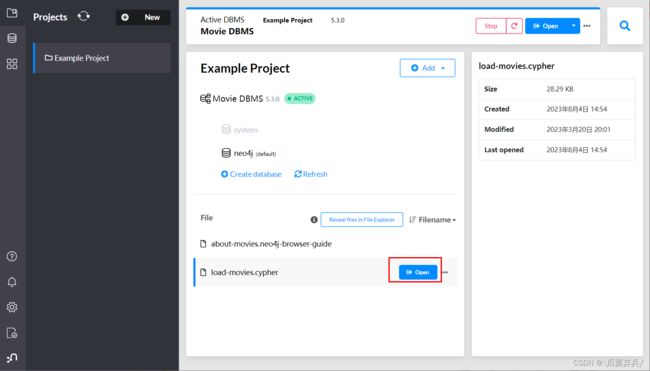The image size is (650, 371).
Task: Select the neo4j default database
Action: tap(249, 153)
